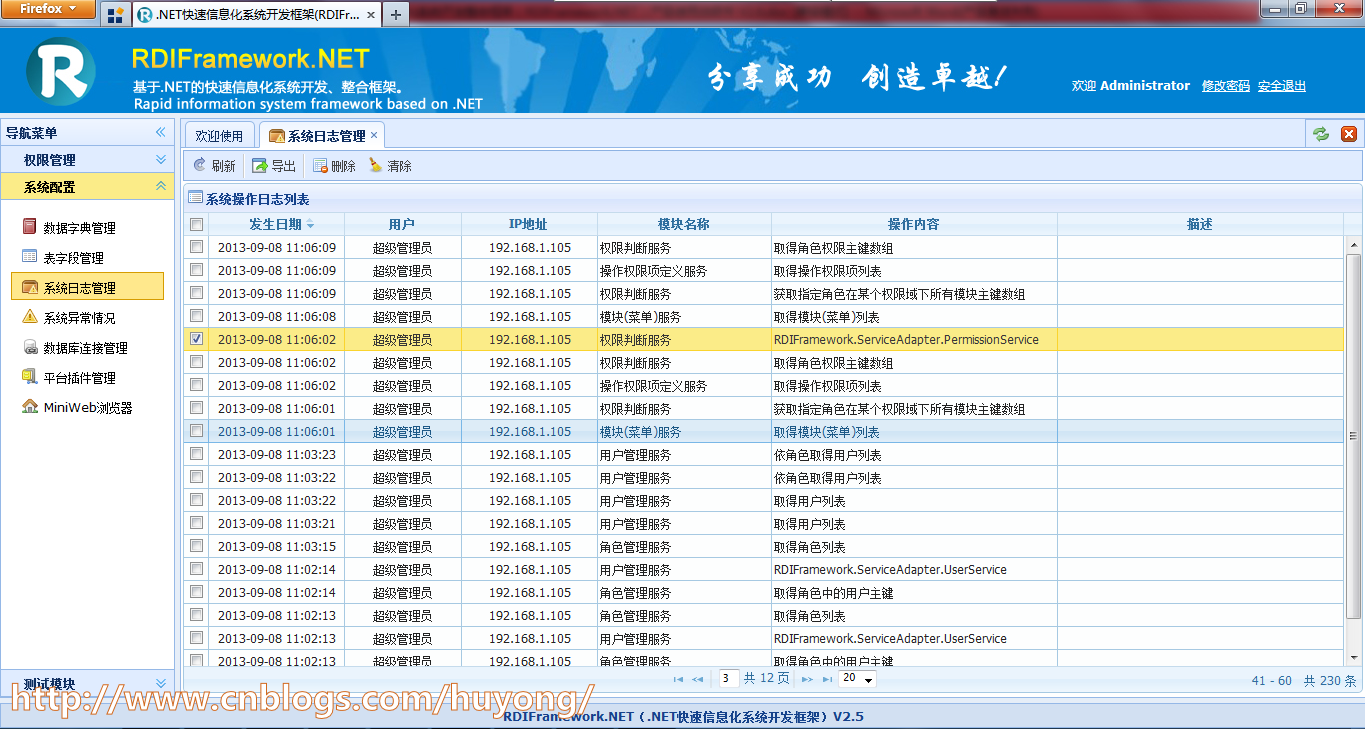Click the 描述 column header
The height and width of the screenshot is (729, 1365).
point(1200,224)
